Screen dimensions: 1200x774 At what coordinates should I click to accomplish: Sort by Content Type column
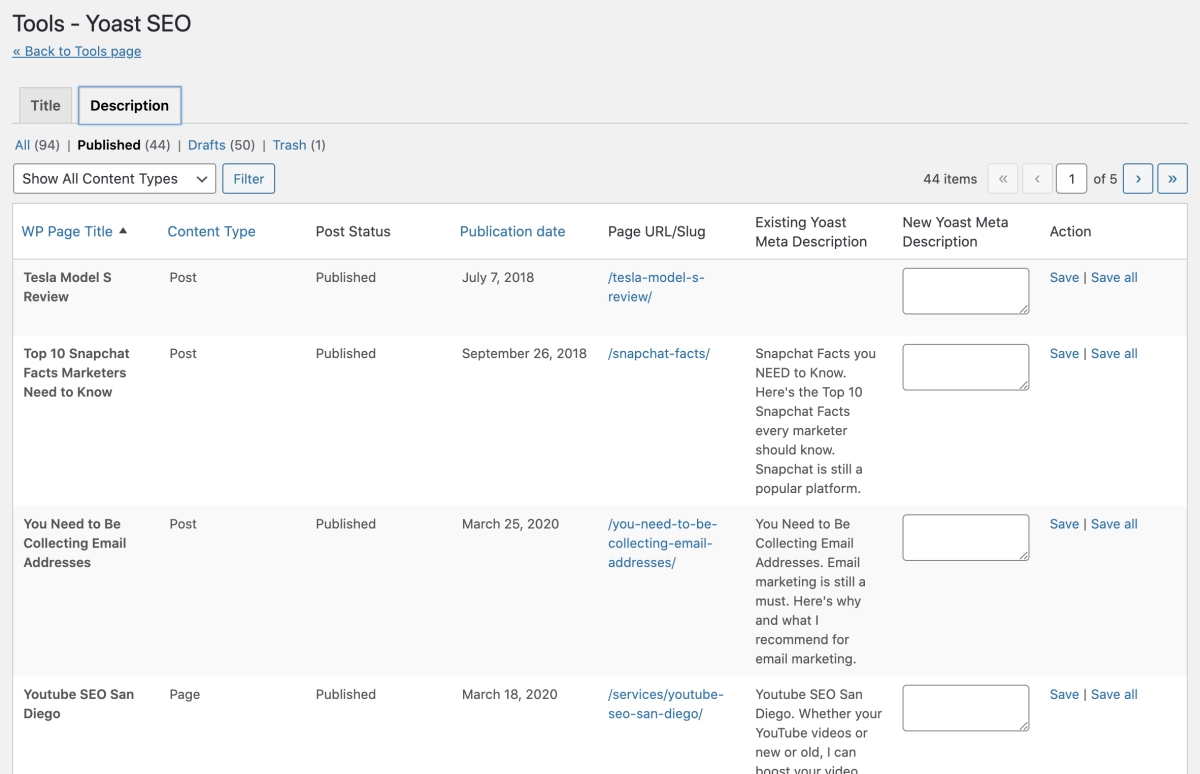pyautogui.click(x=211, y=231)
